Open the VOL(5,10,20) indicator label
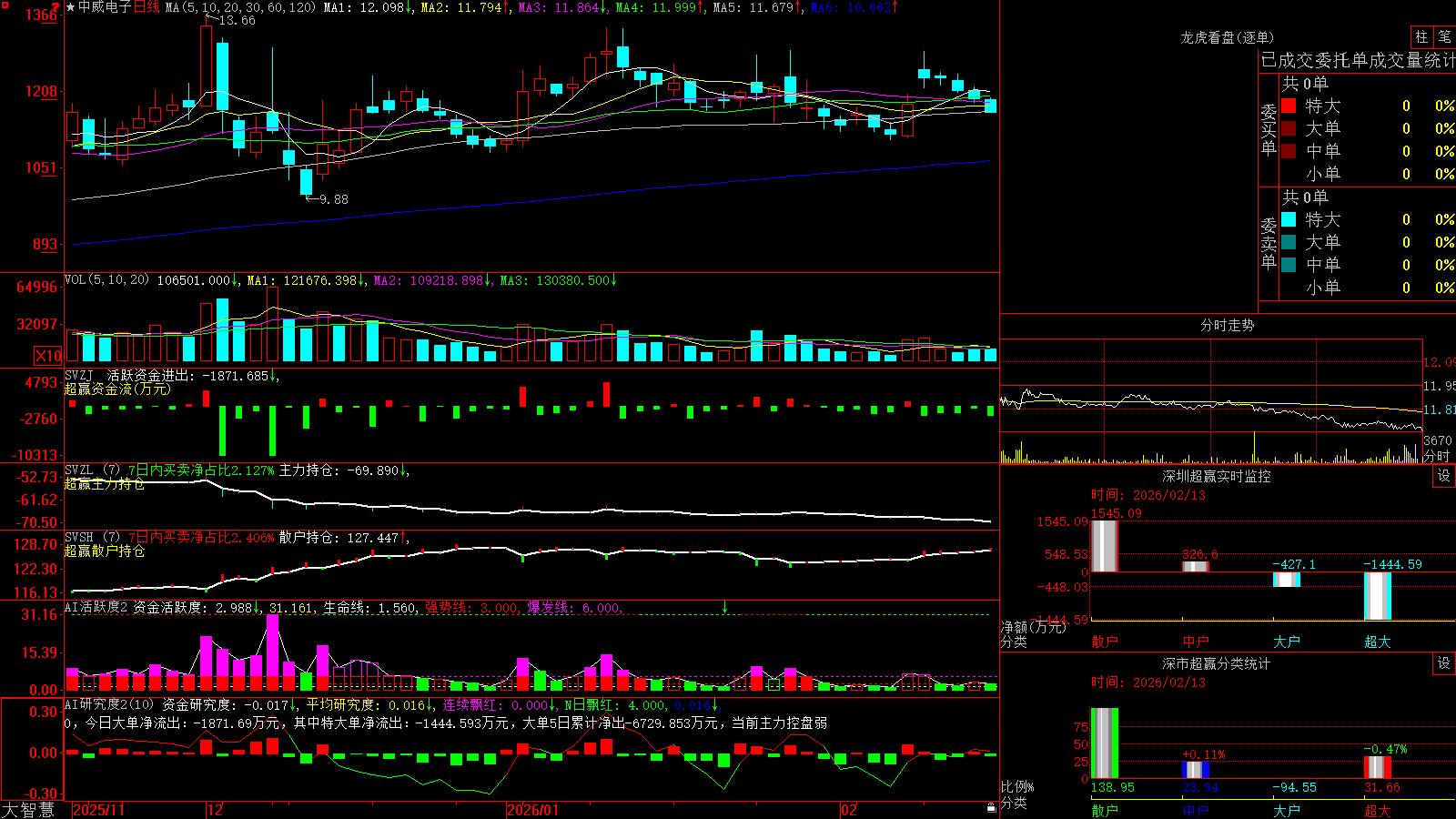Viewport: 1456px width, 819px height. click(106, 280)
